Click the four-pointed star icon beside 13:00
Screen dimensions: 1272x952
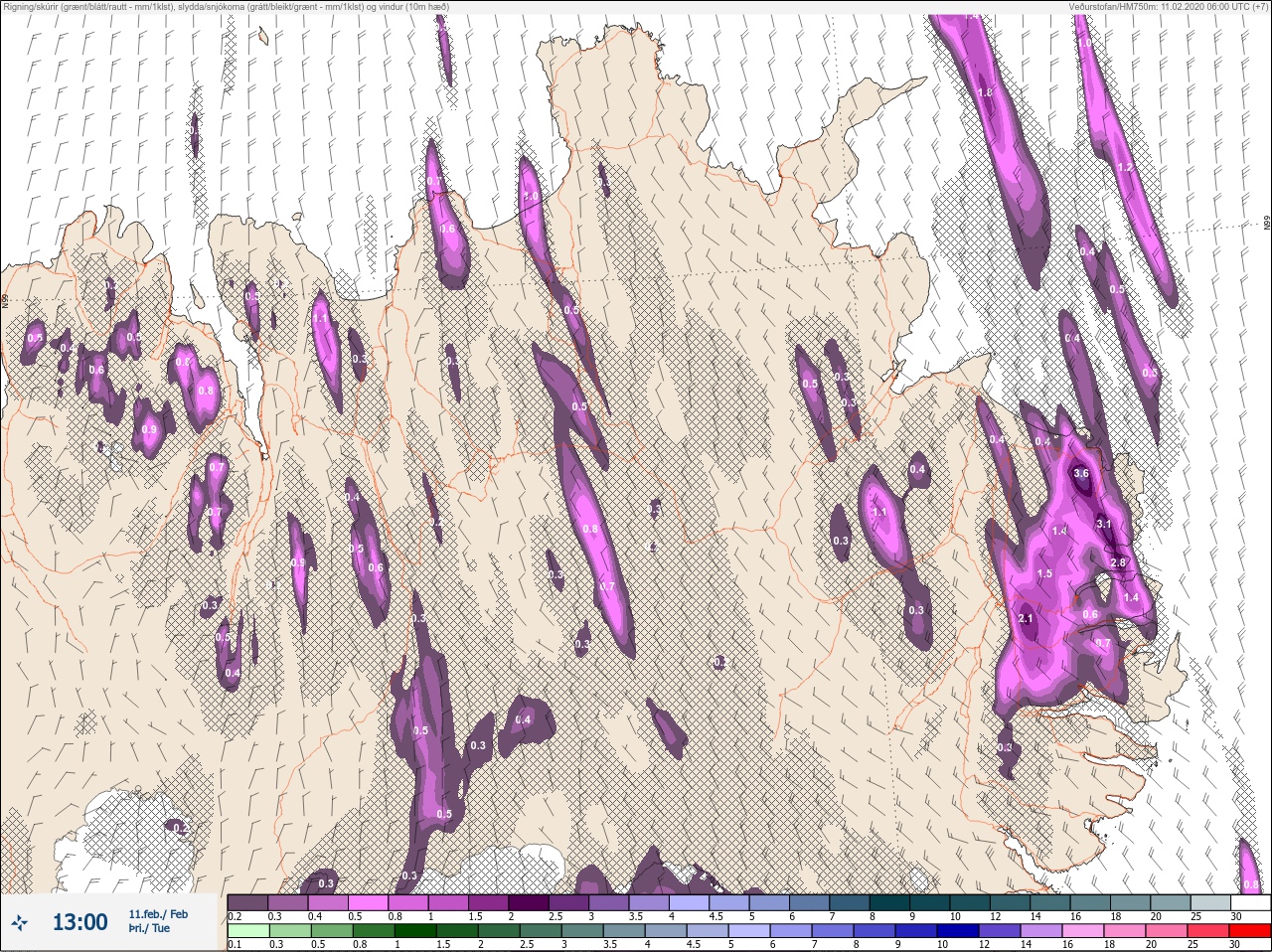pos(19,922)
